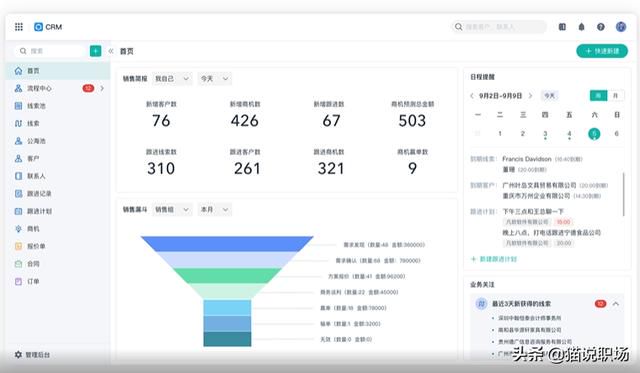640x373 pixels.
Task: Expand 流程中心 submenu chevron
Action: tap(102, 88)
